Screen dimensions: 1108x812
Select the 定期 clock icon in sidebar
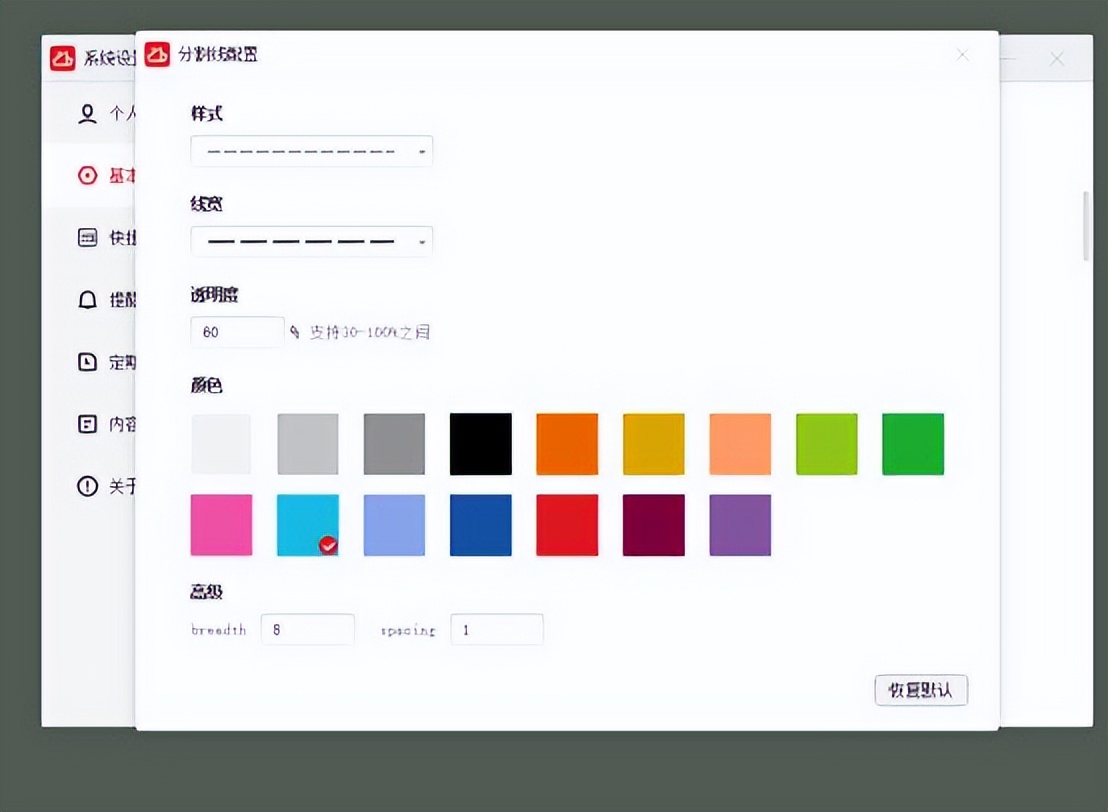[87, 361]
